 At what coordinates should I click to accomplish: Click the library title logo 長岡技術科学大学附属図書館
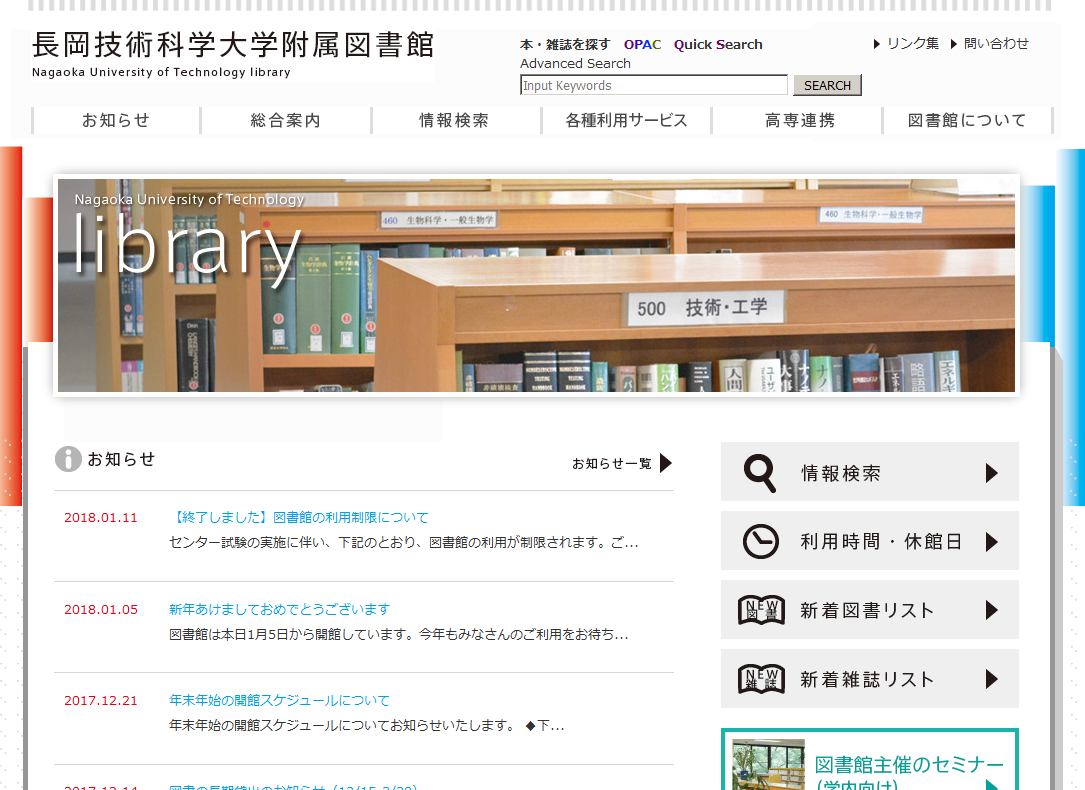[232, 46]
